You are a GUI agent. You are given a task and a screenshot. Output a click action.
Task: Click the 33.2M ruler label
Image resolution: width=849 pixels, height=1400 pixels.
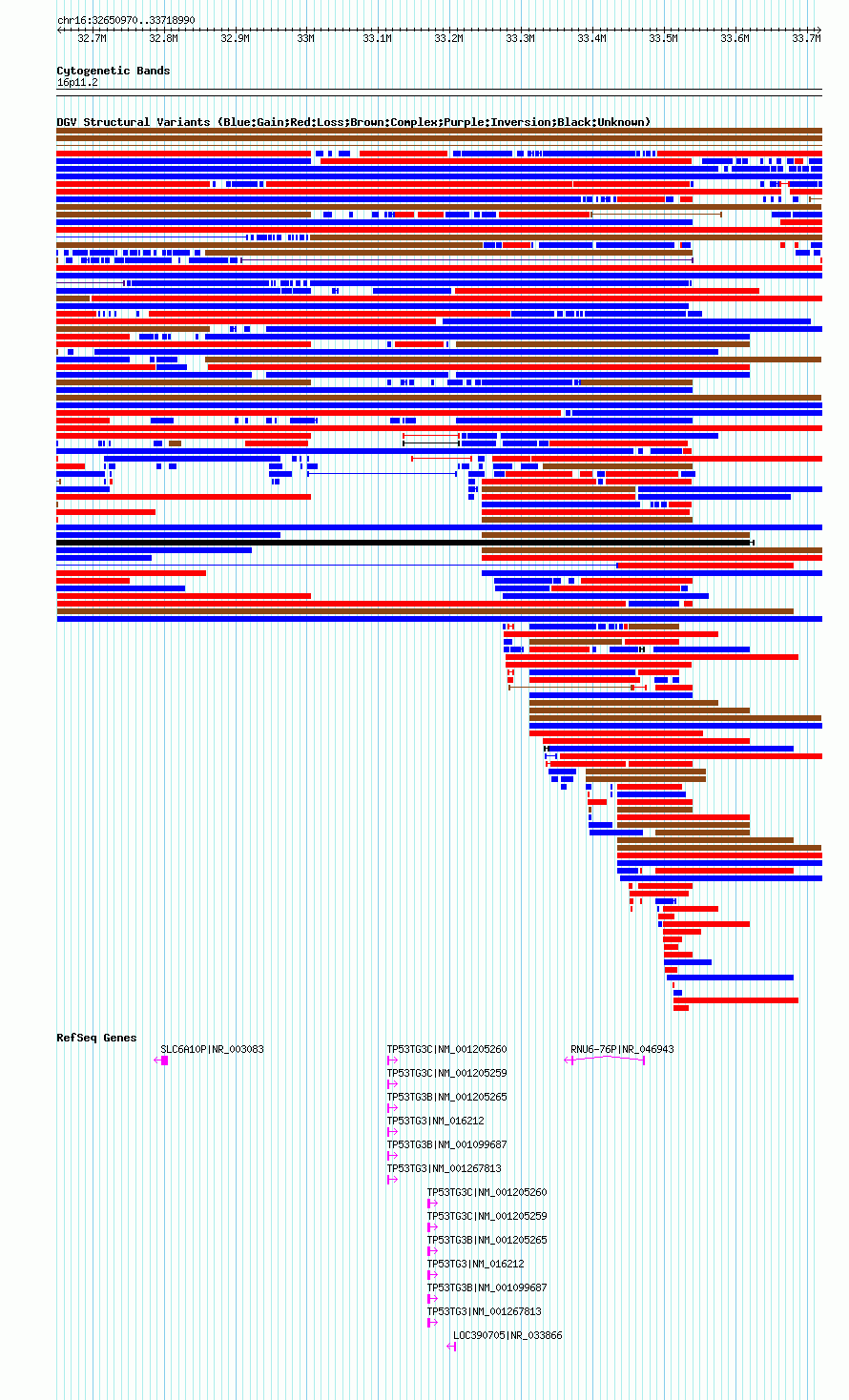point(448,39)
